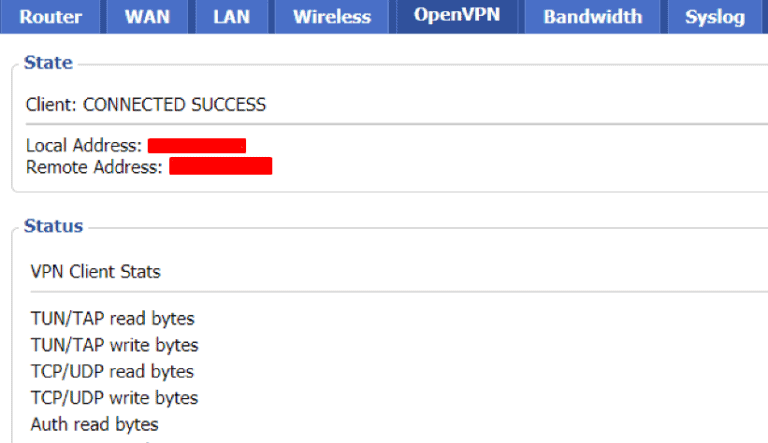Click the Local Address label
Screen dimensions: 768x443
click(x=84, y=146)
